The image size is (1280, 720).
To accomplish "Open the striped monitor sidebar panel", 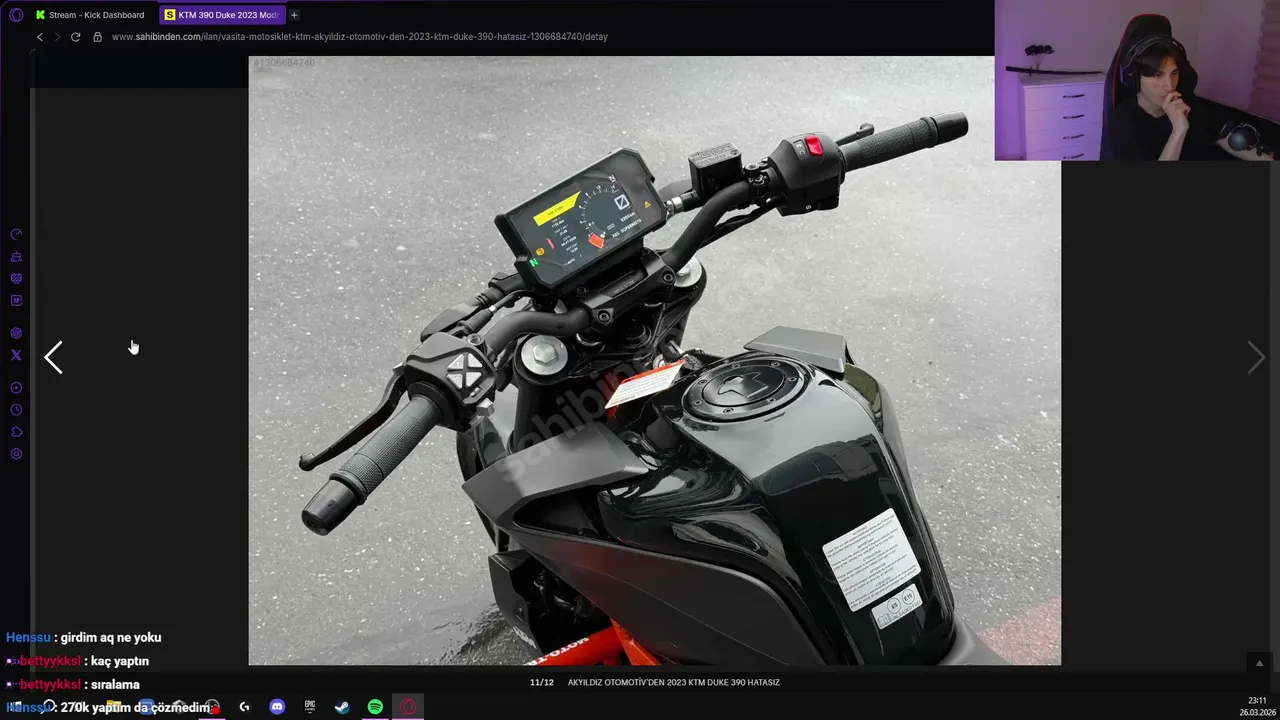I will pyautogui.click(x=16, y=278).
